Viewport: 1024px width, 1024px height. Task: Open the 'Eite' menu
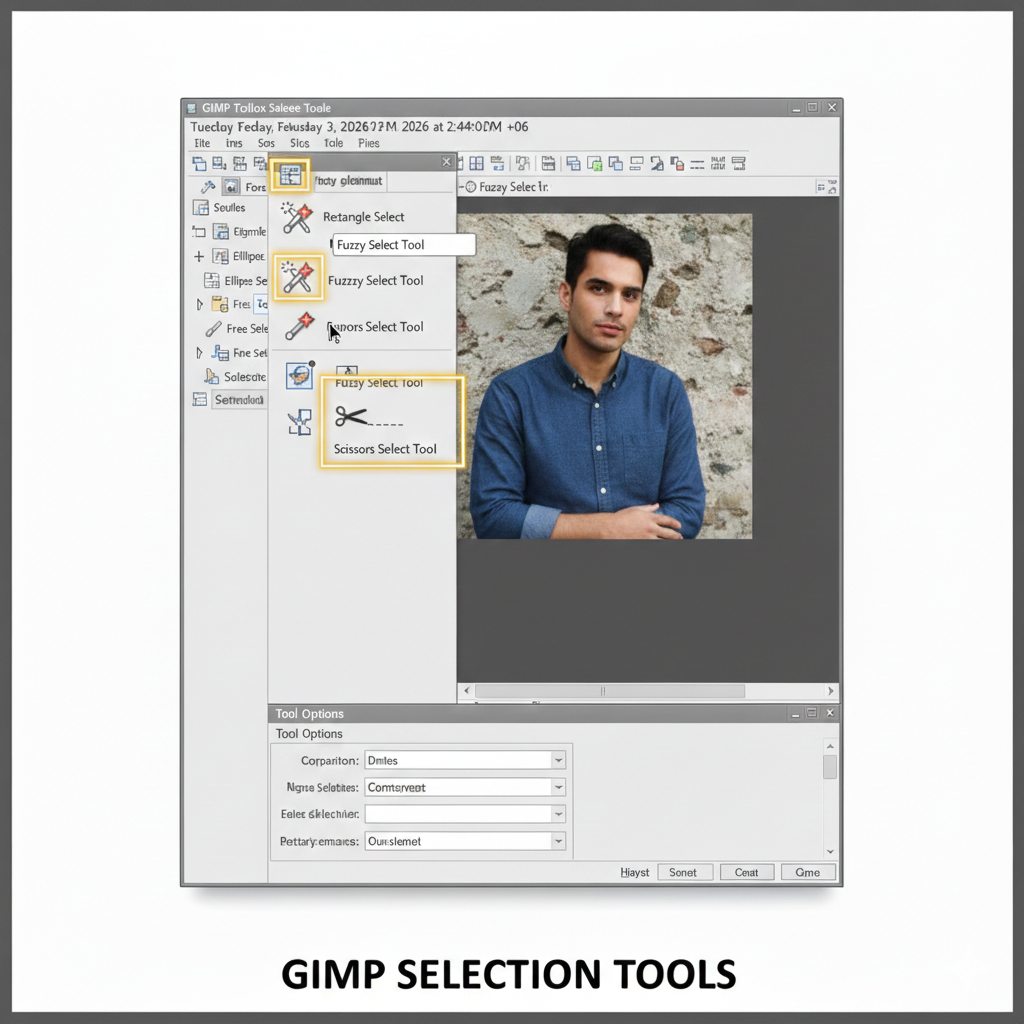(202, 143)
